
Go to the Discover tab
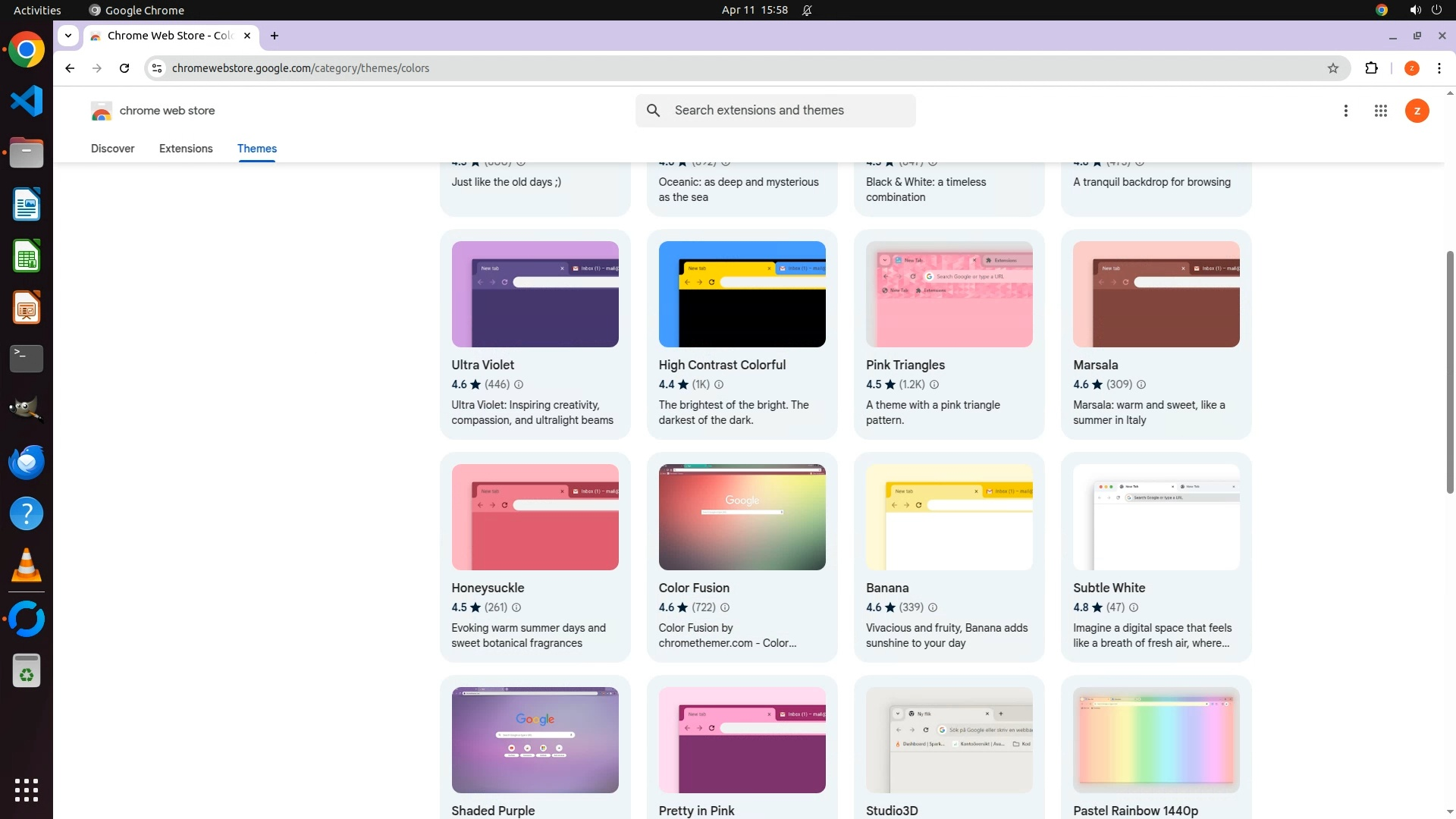point(112,149)
